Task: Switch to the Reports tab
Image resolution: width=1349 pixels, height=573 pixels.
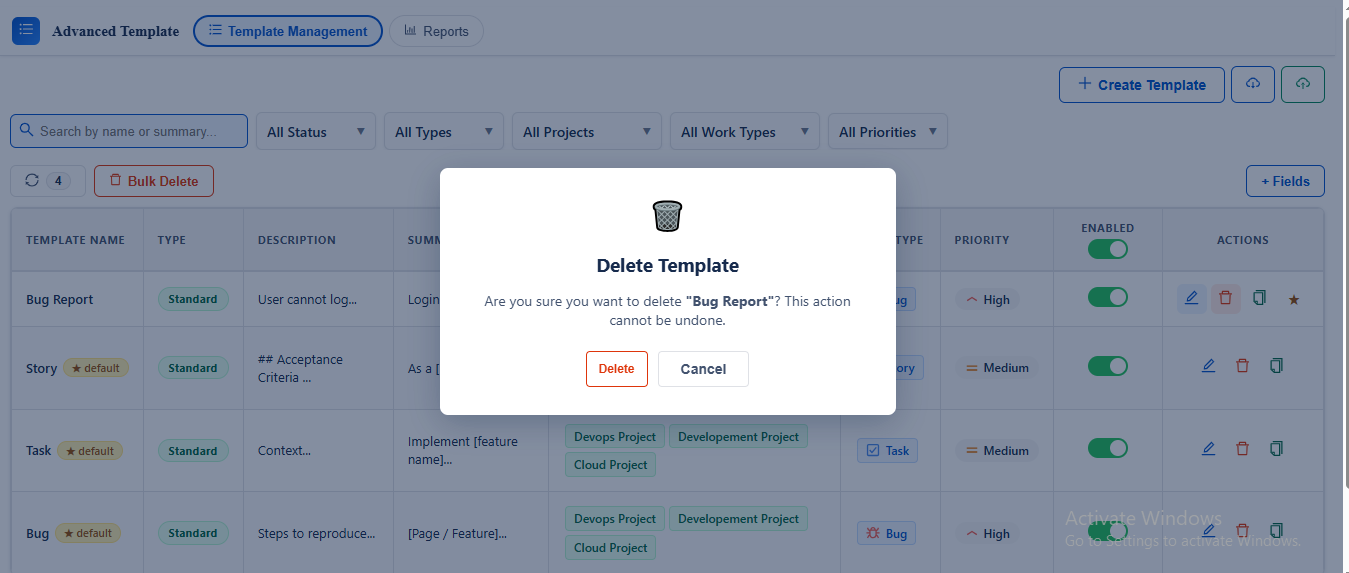Action: (436, 31)
